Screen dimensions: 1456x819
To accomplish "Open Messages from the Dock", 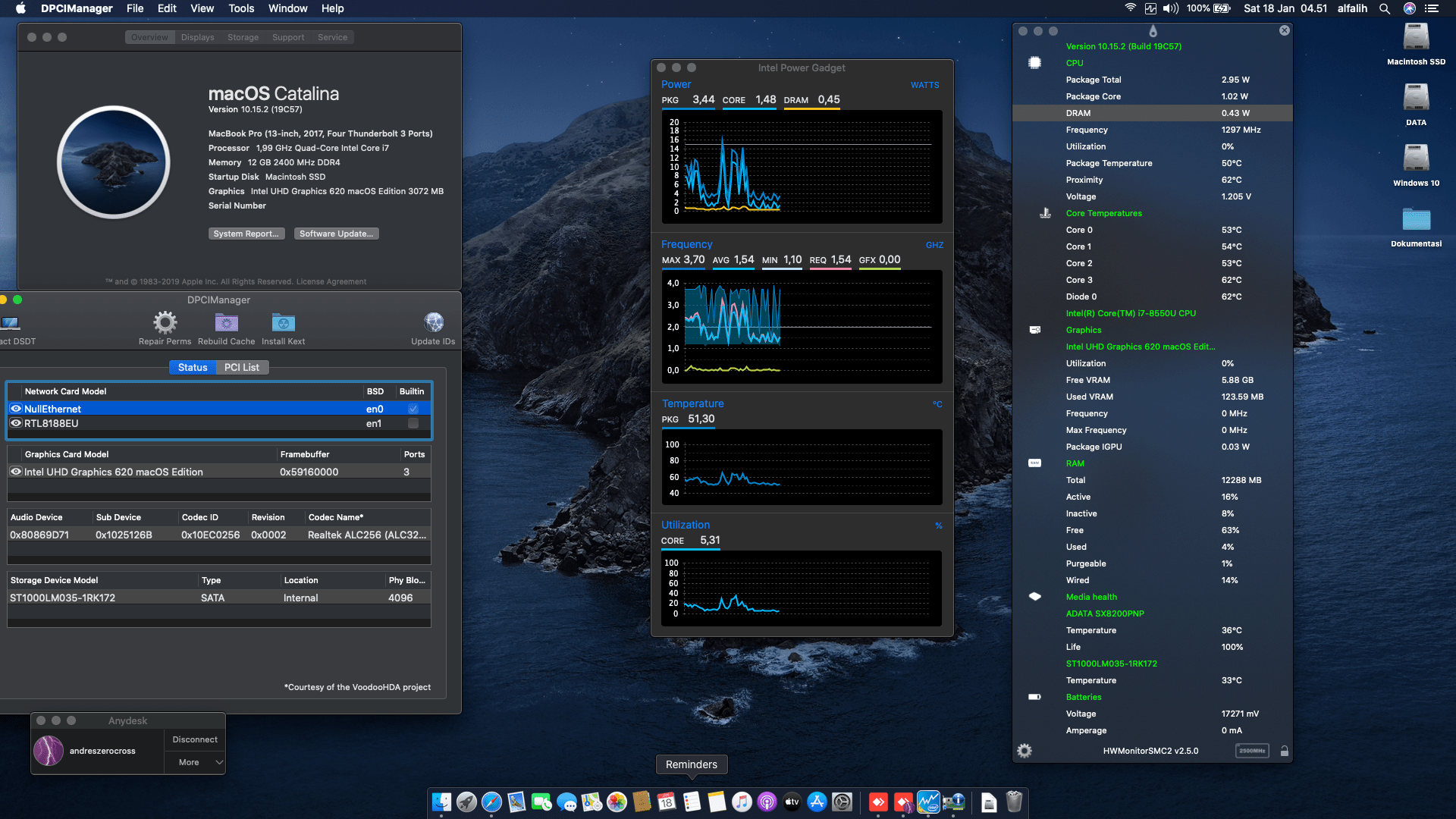I will coord(566,802).
